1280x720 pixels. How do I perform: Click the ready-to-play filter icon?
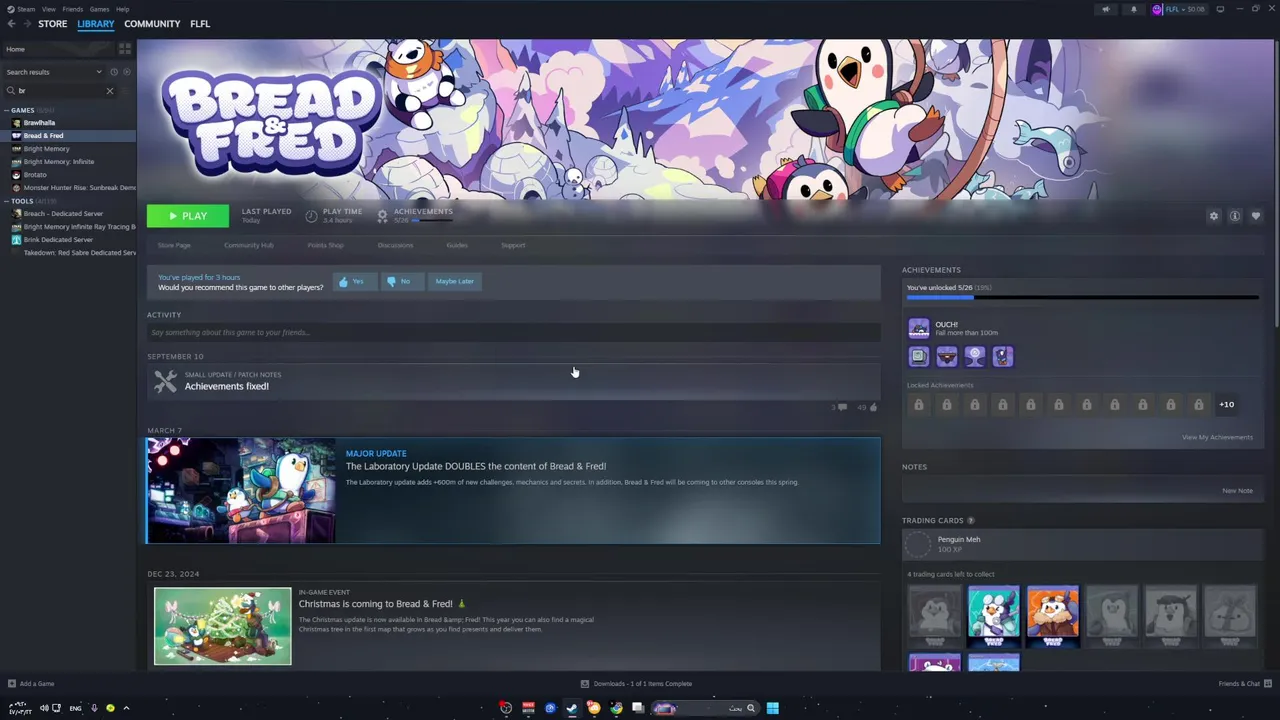tap(126, 72)
